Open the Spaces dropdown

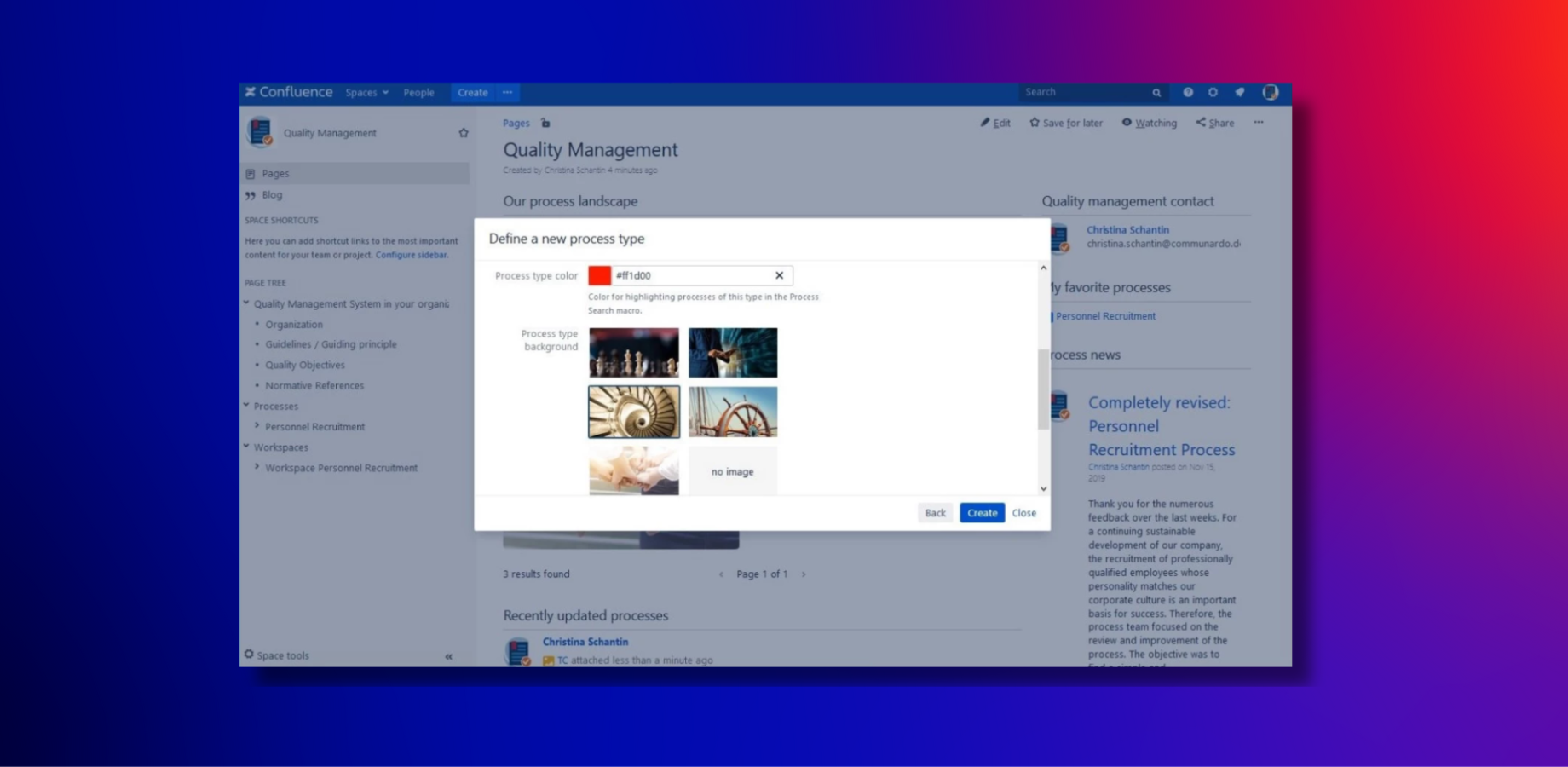[366, 92]
